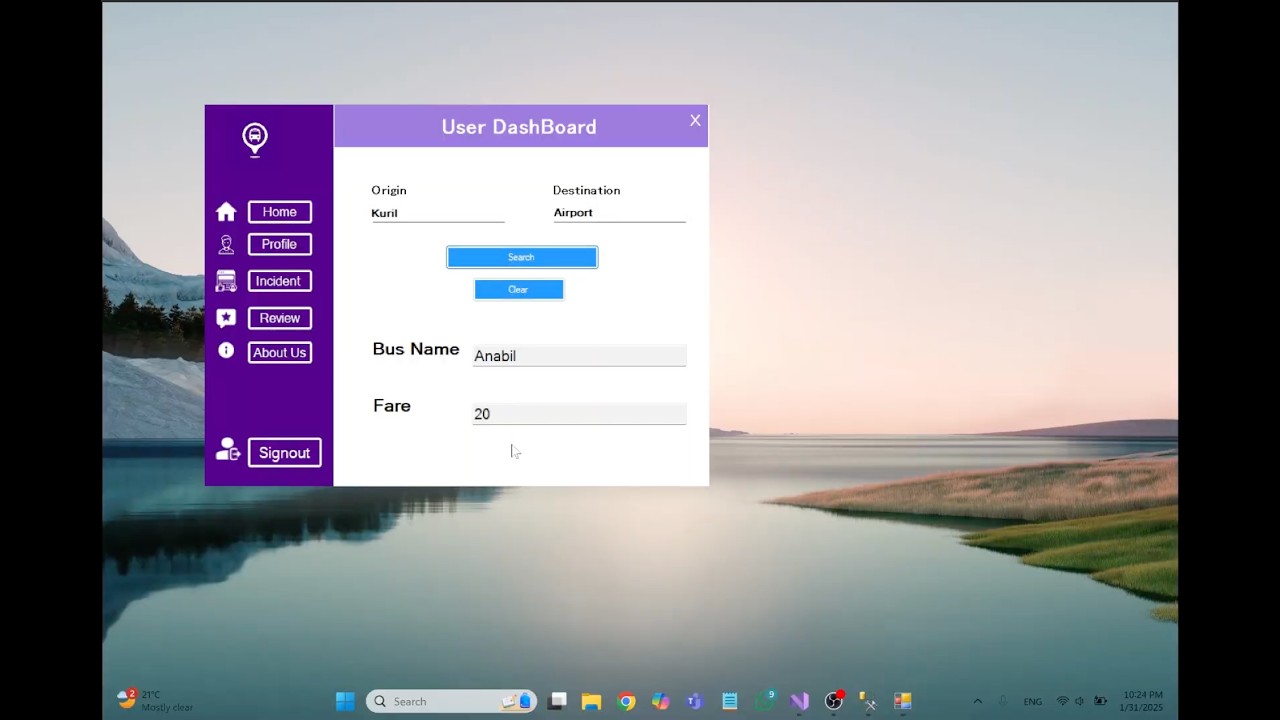Open Microsoft Teams from the taskbar

(x=694, y=701)
